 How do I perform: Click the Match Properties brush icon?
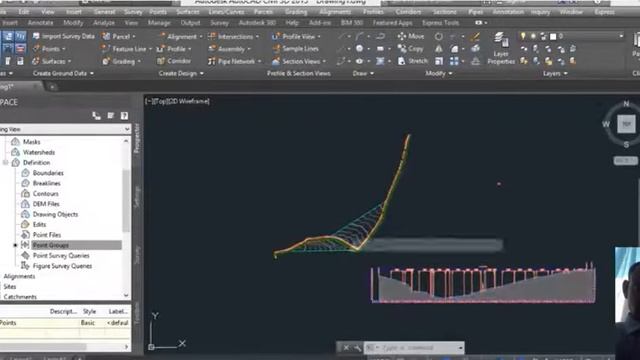pyautogui.click(x=475, y=37)
